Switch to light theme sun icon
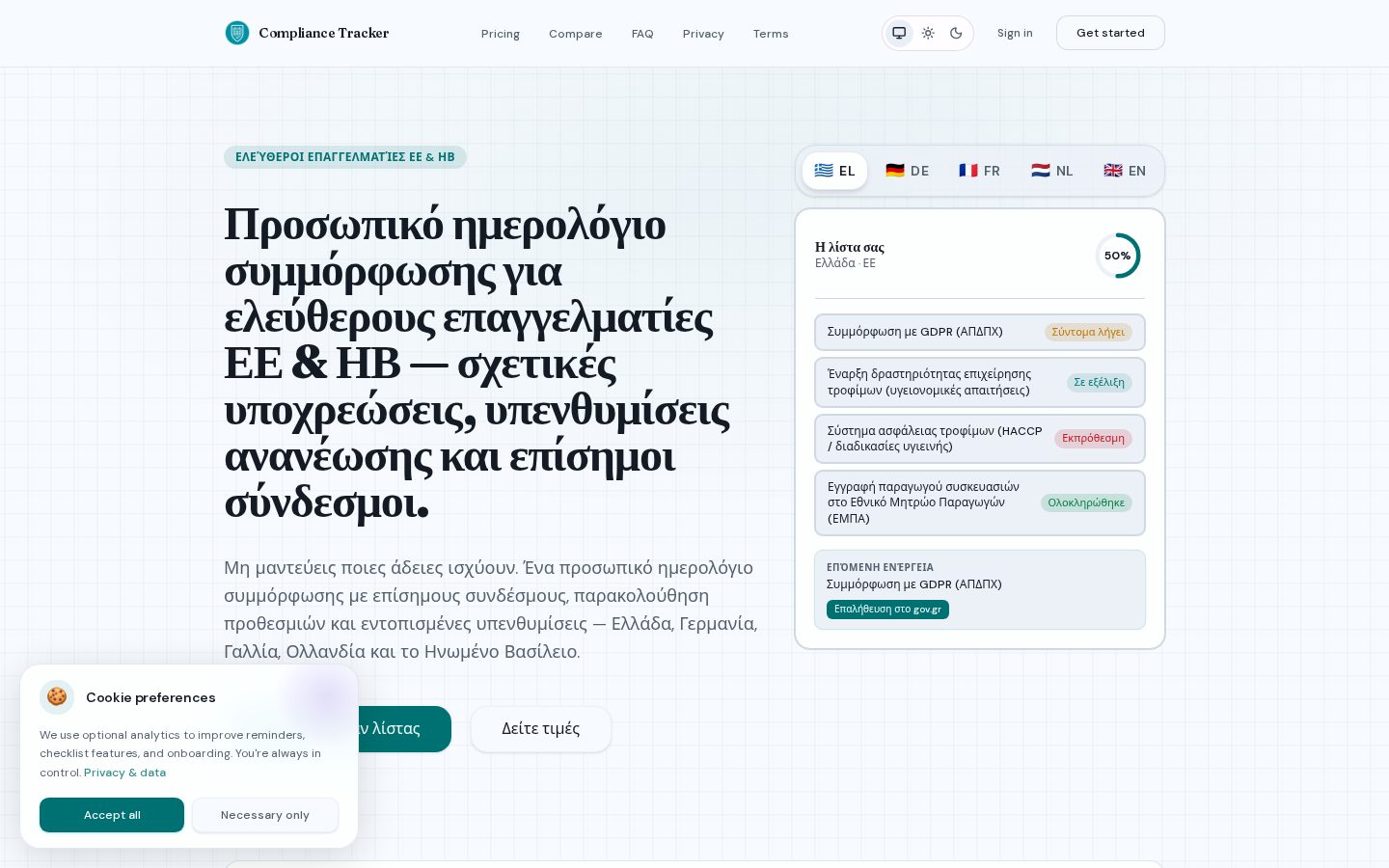This screenshot has width=1389, height=868. pos(928,33)
